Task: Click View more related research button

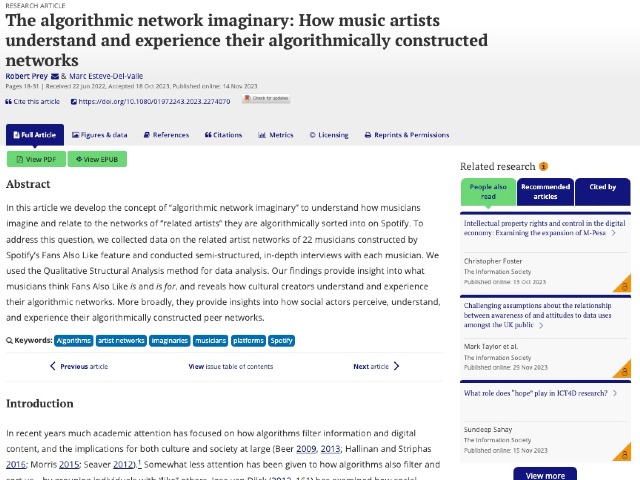Action: pos(545,475)
